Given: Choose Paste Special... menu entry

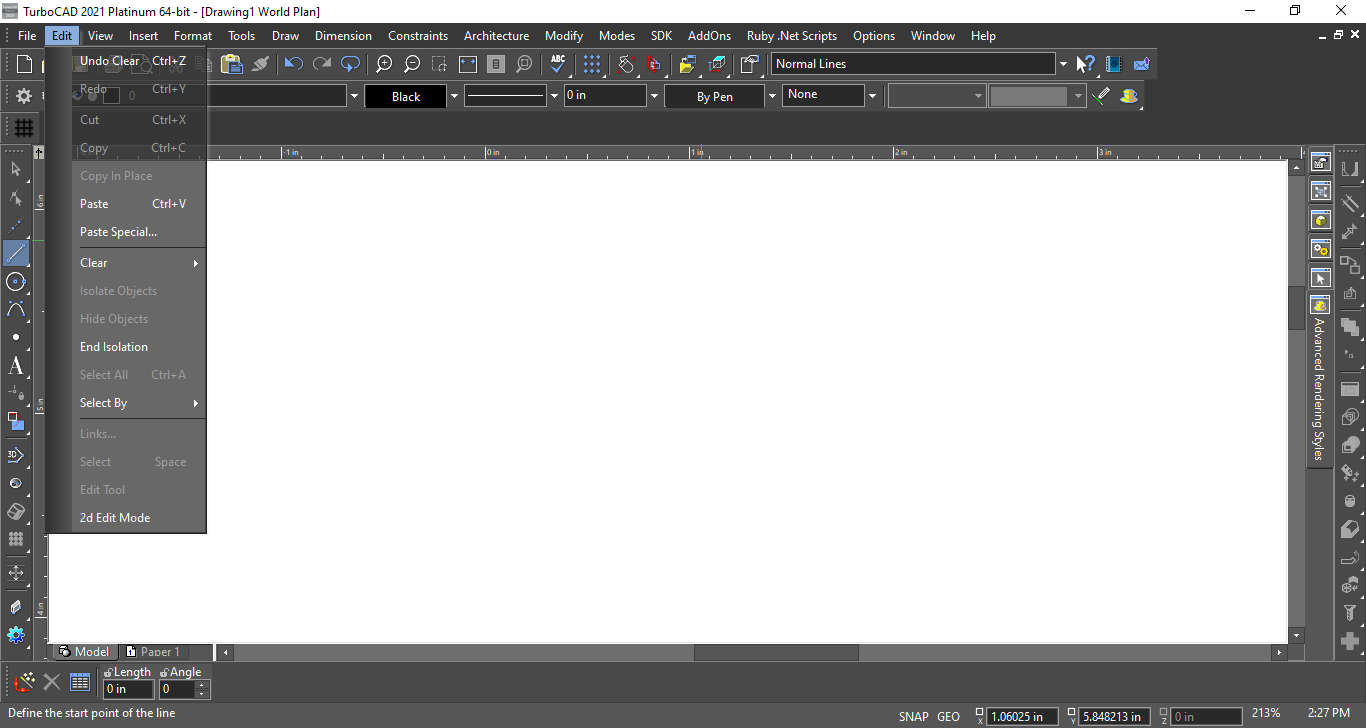Looking at the screenshot, I should point(140,232).
